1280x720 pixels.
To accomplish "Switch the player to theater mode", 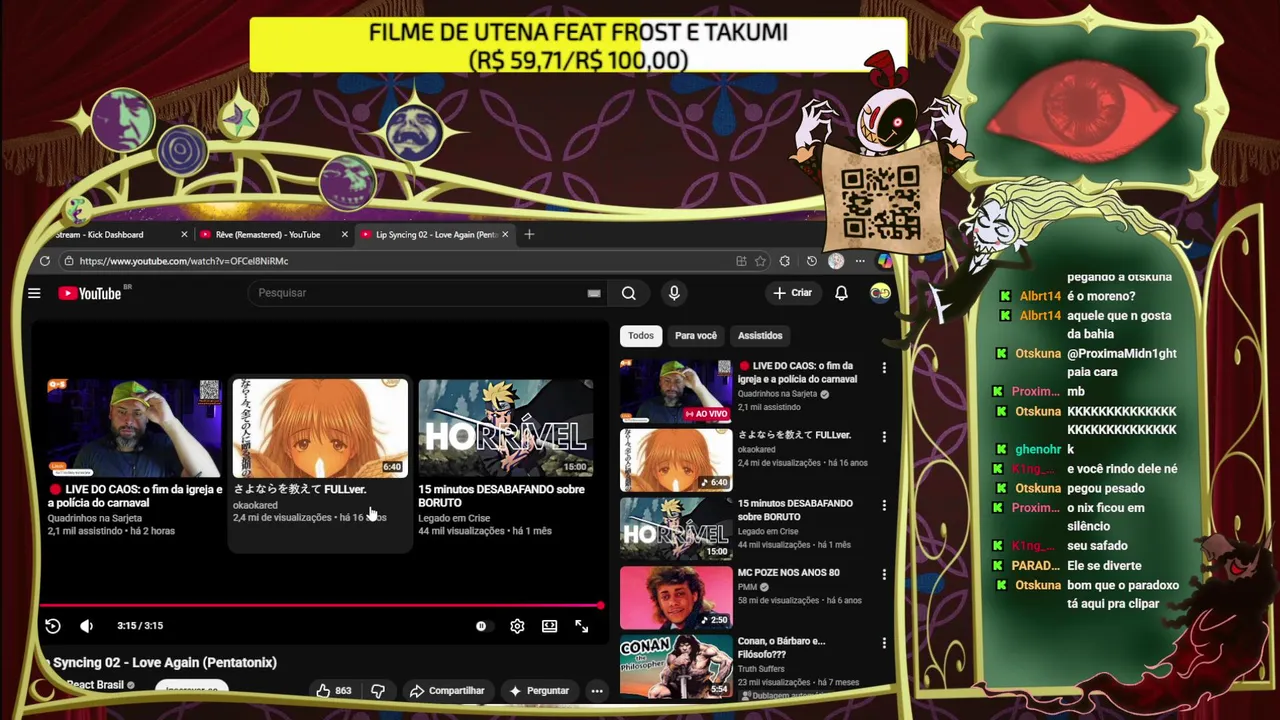I will (549, 626).
